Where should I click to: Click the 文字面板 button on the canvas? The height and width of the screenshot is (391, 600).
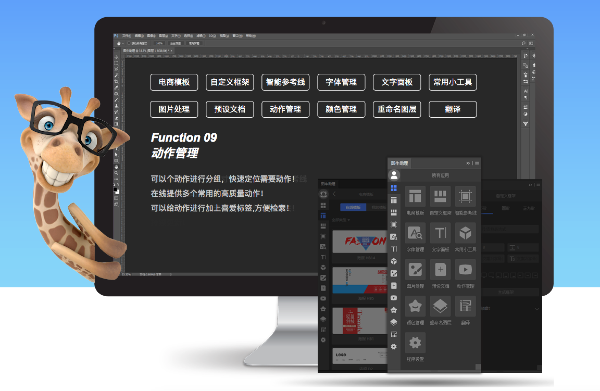pos(397,82)
